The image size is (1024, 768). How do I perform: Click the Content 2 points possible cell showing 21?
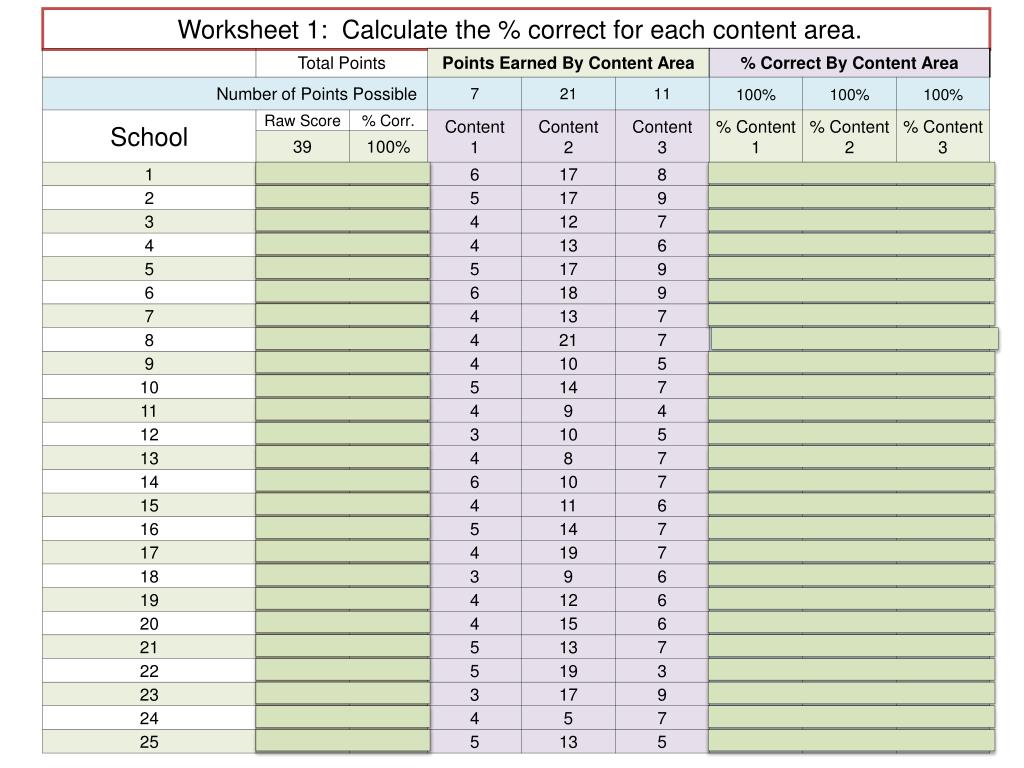pos(568,94)
